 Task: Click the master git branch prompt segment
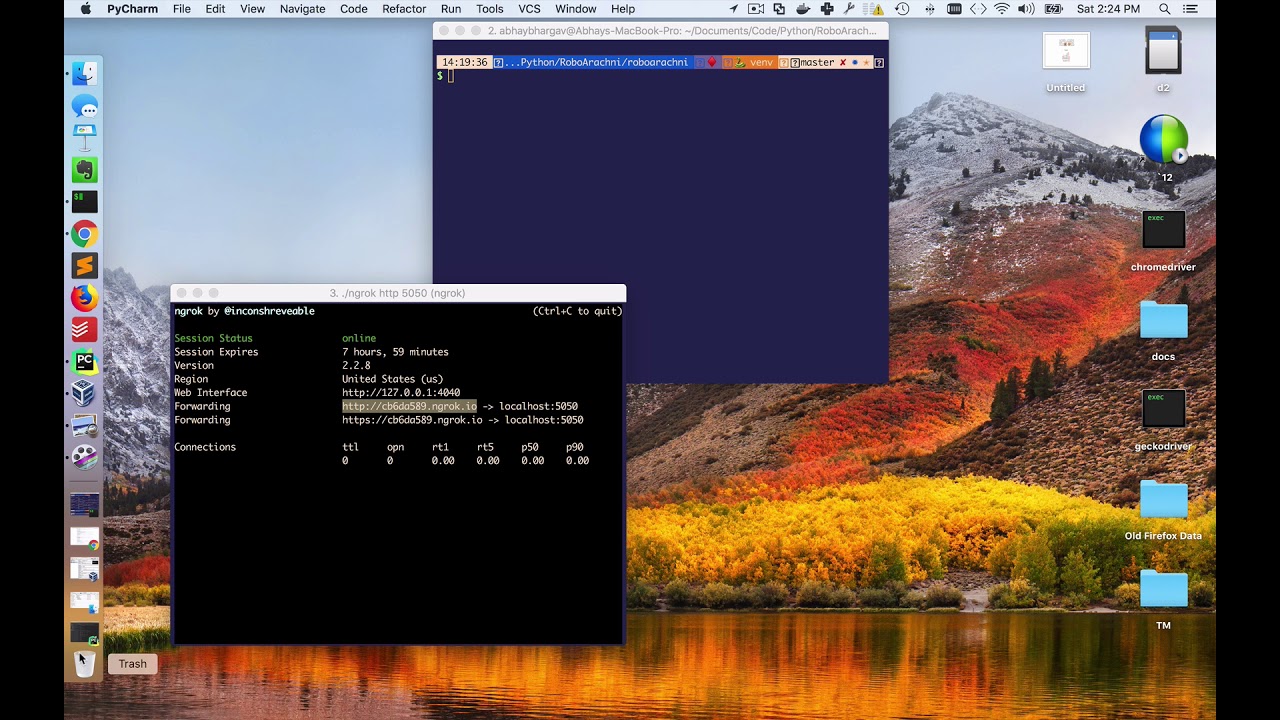[817, 62]
